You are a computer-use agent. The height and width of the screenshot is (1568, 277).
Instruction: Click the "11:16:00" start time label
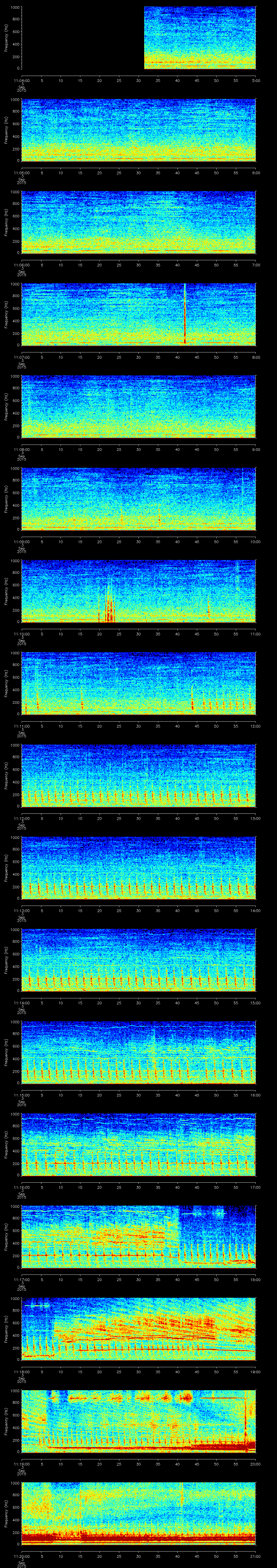(21, 1187)
